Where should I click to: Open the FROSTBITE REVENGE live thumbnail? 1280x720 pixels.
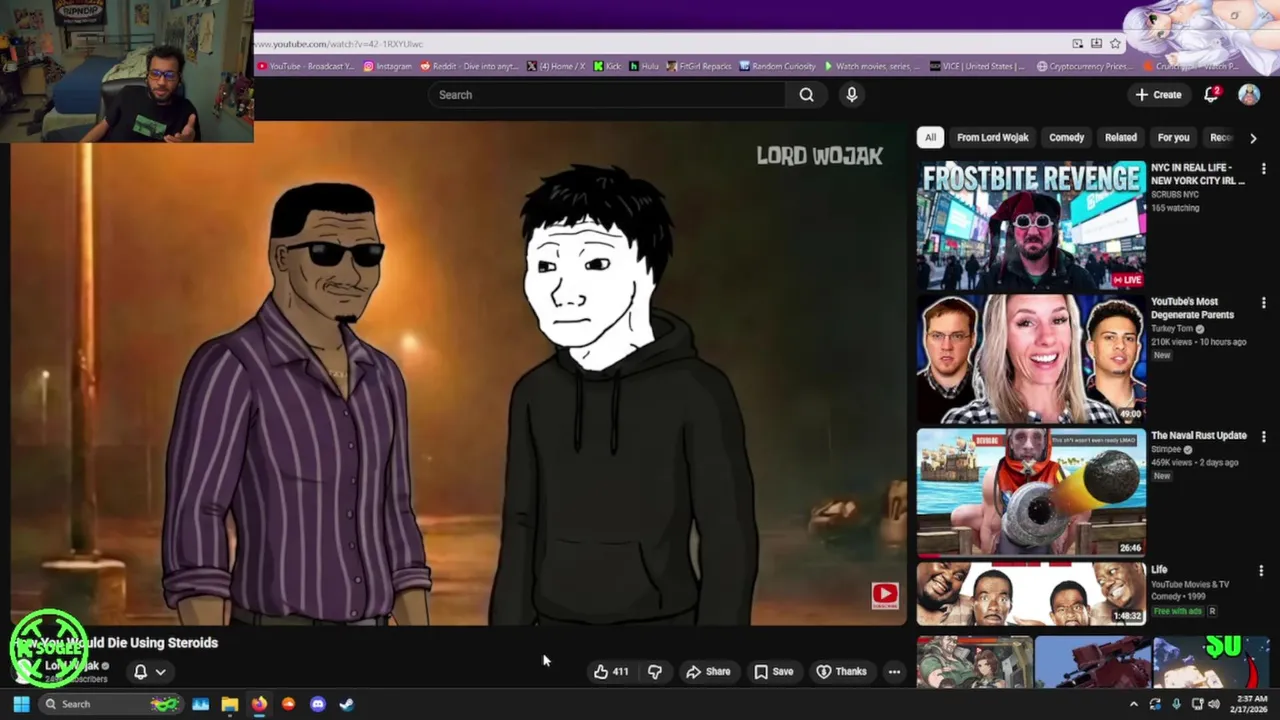pyautogui.click(x=1031, y=225)
